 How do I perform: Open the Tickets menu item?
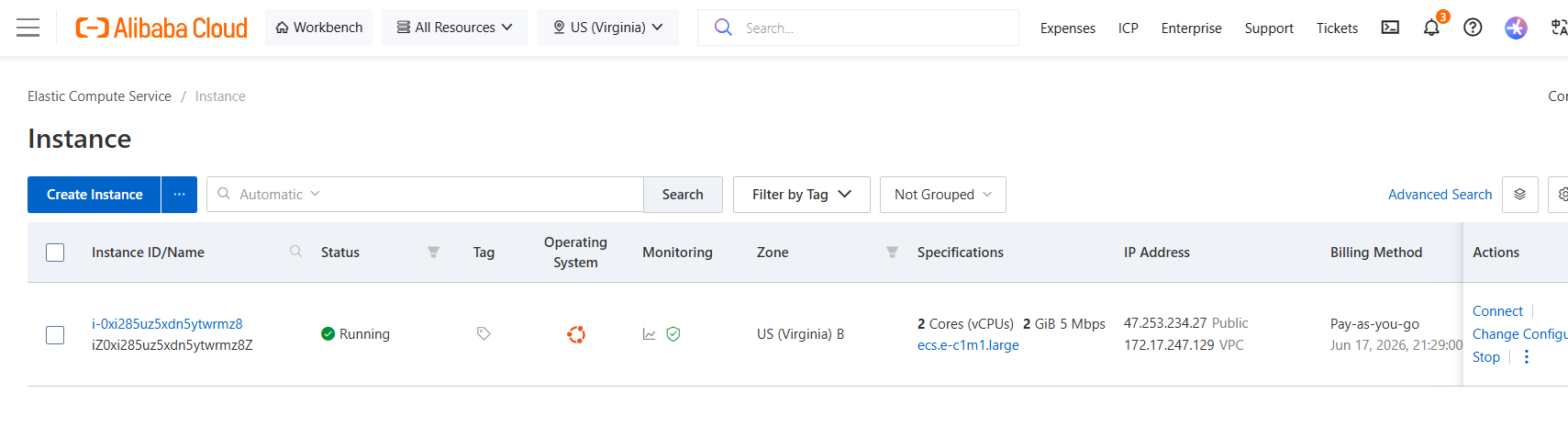click(1337, 28)
